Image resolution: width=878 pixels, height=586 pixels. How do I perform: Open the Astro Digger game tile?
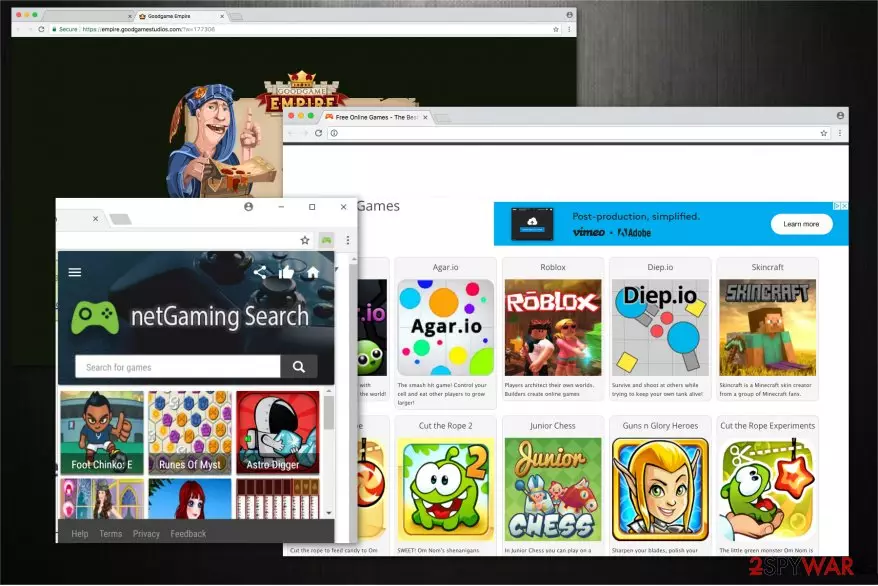pyautogui.click(x=277, y=432)
